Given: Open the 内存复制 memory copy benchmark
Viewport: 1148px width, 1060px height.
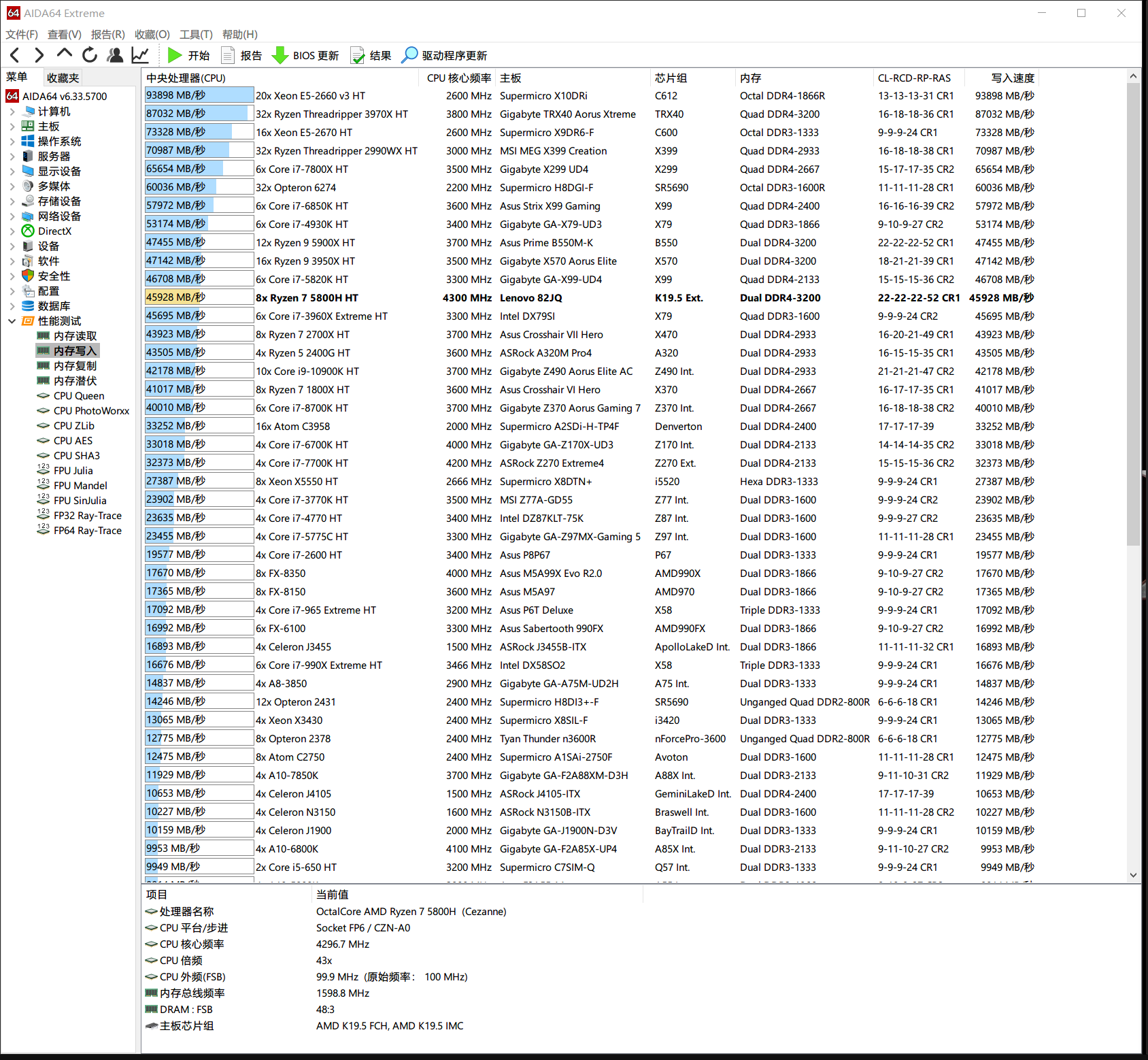Looking at the screenshot, I should (67, 365).
